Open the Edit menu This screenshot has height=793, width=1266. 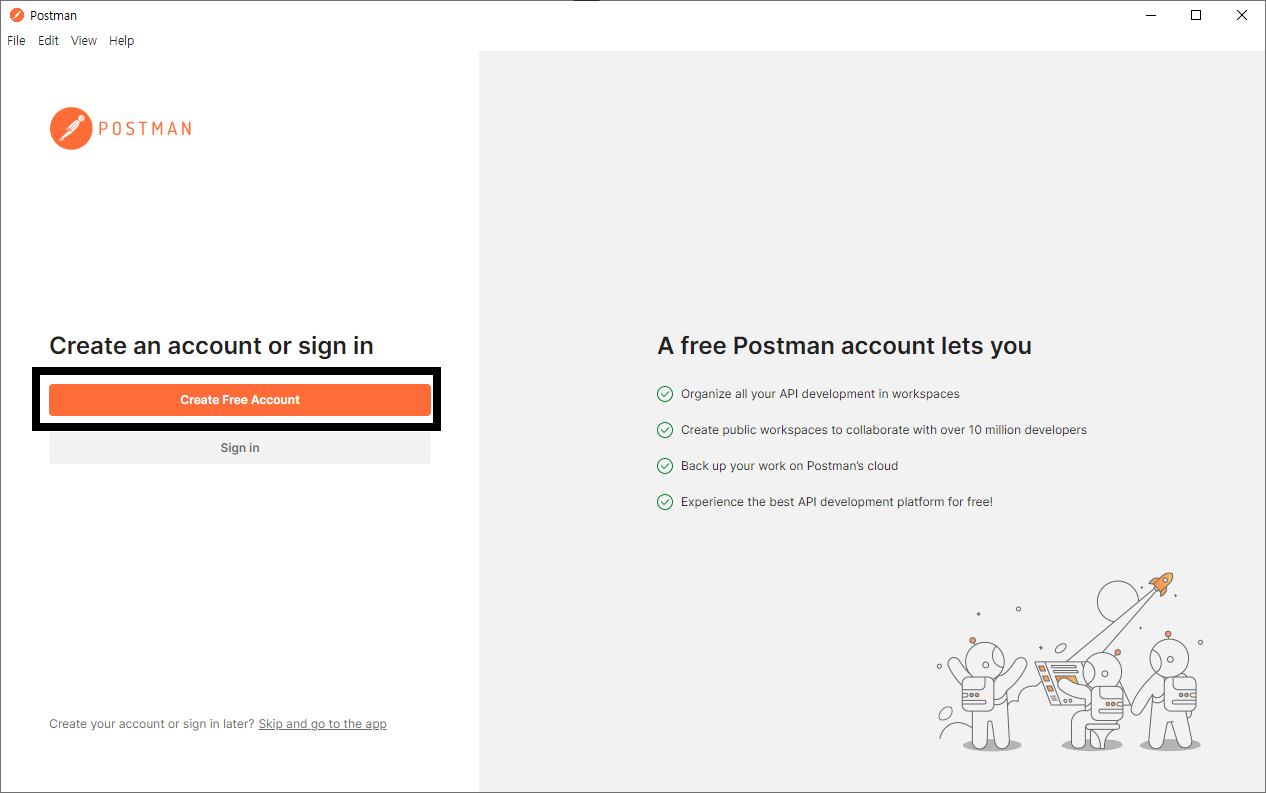click(x=47, y=40)
